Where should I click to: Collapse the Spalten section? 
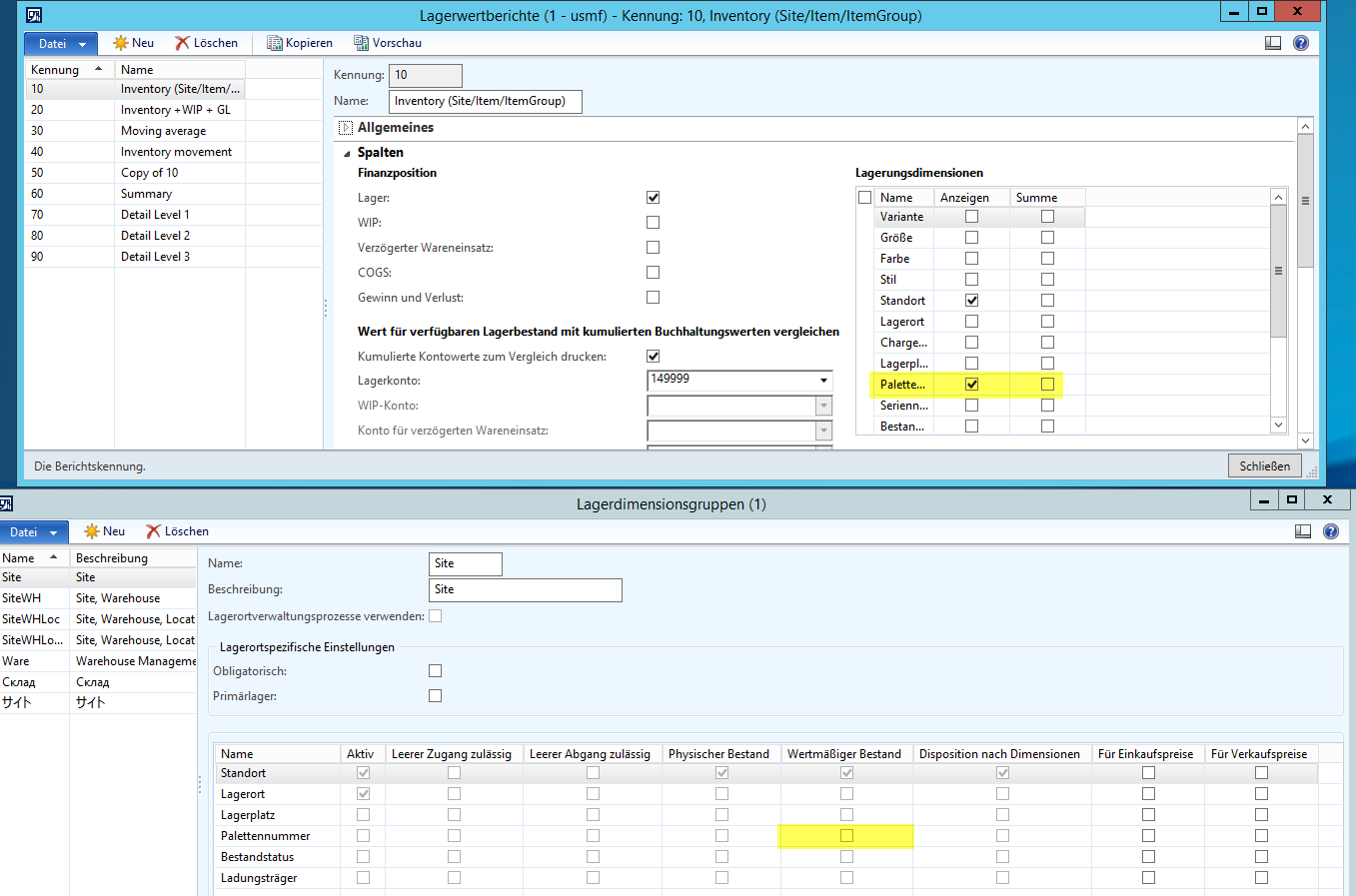click(x=347, y=153)
